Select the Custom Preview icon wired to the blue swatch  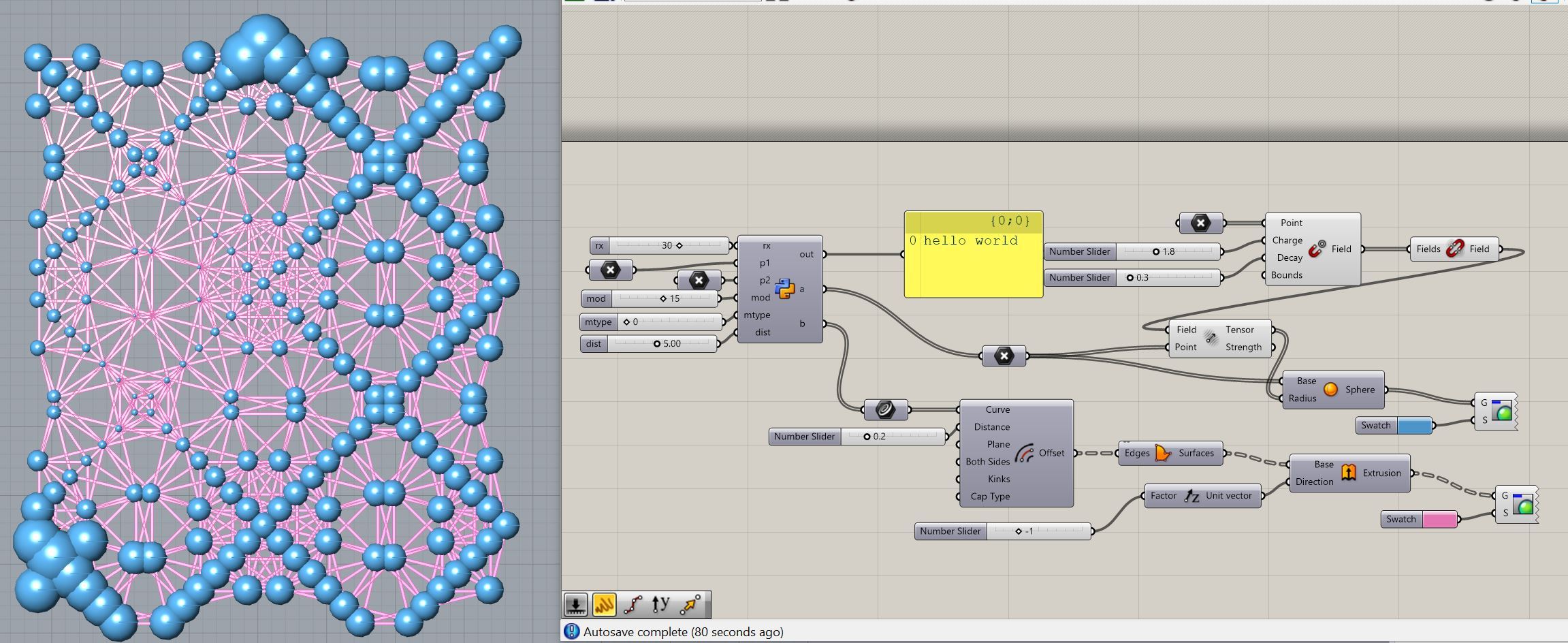1501,411
